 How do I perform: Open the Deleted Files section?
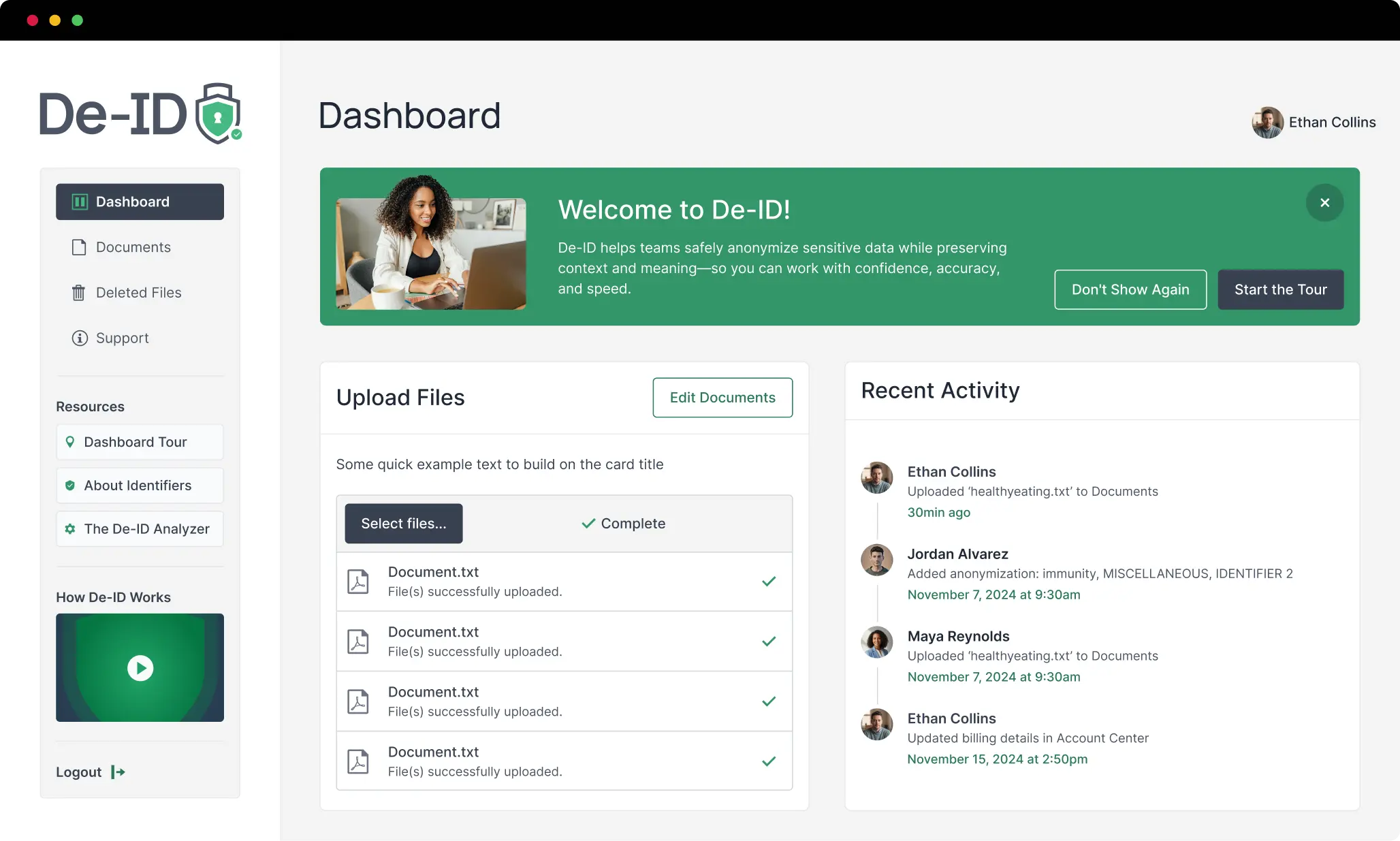138,292
